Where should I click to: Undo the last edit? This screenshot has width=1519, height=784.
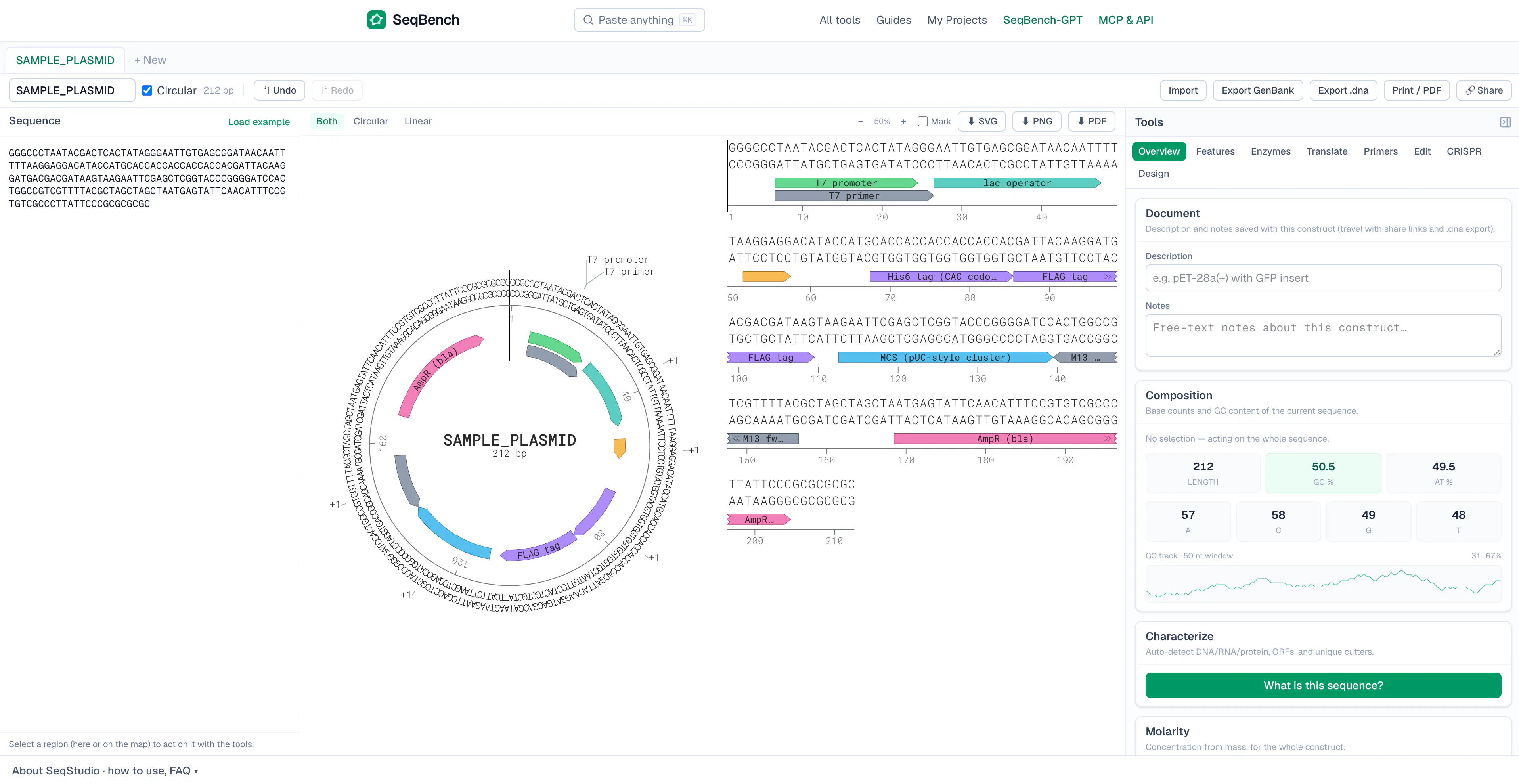tap(279, 90)
